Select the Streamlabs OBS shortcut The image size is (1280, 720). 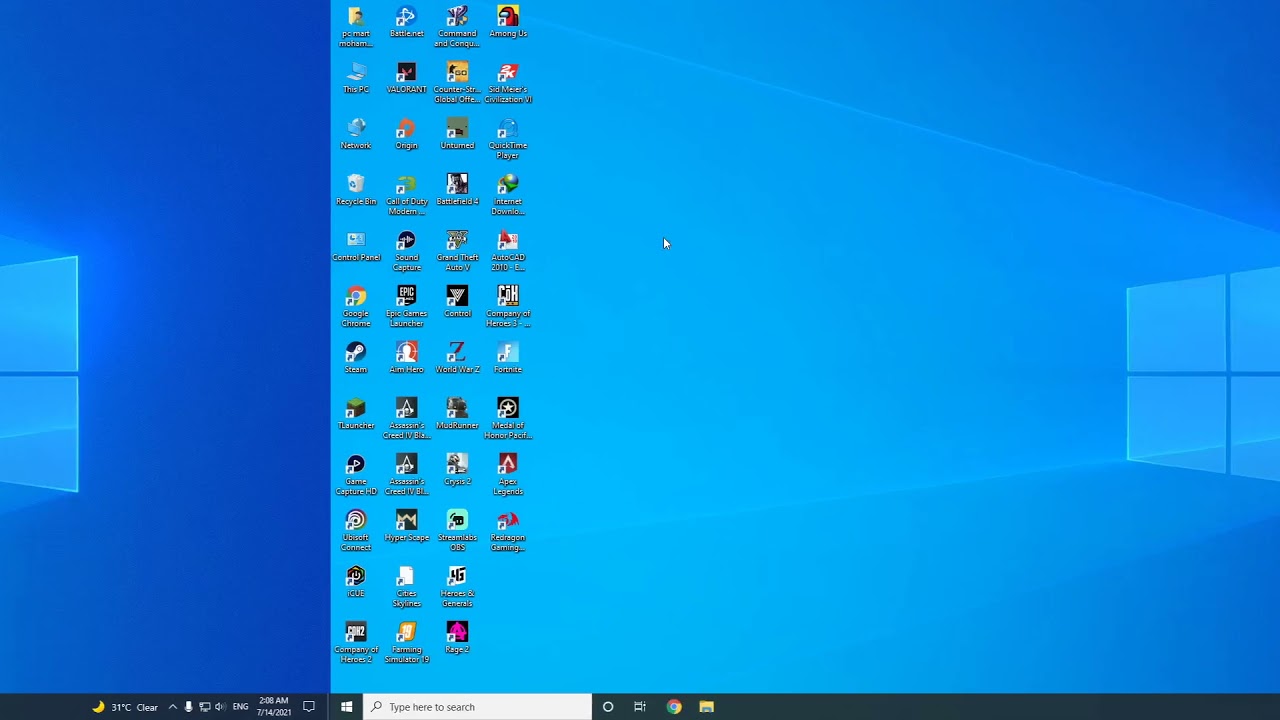[457, 531]
